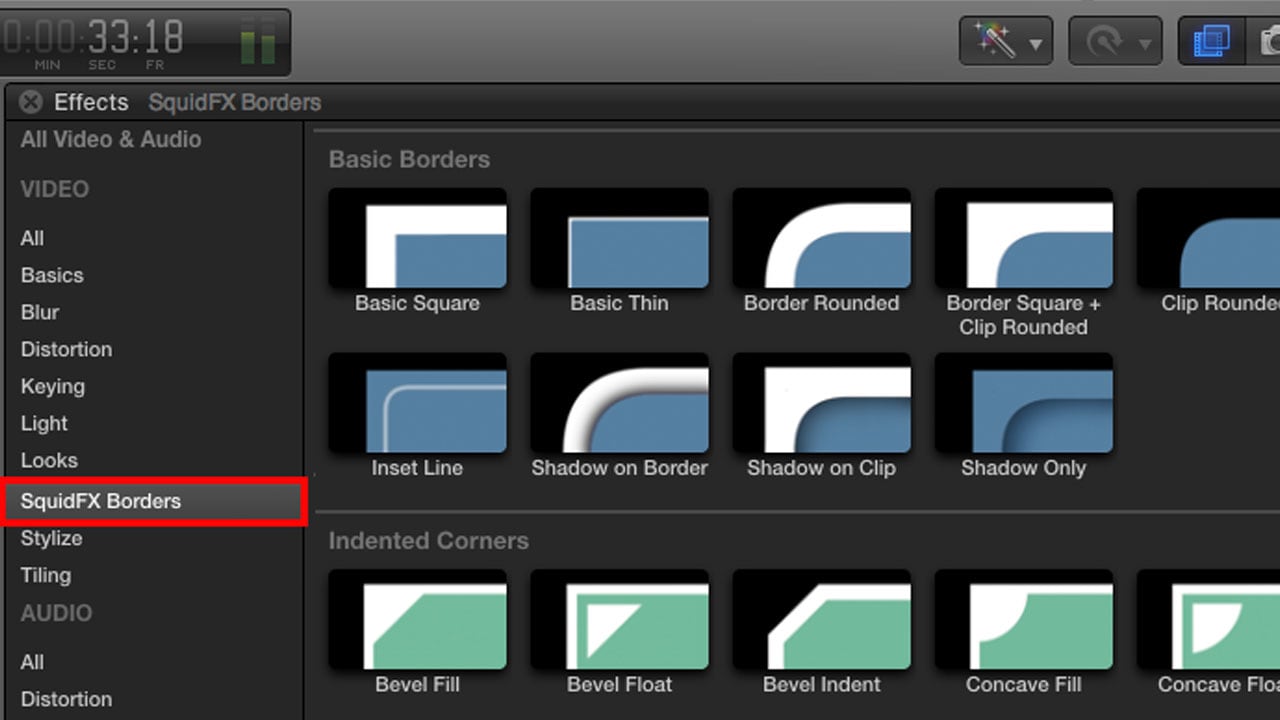Close the Effects browser panel

[x=31, y=102]
